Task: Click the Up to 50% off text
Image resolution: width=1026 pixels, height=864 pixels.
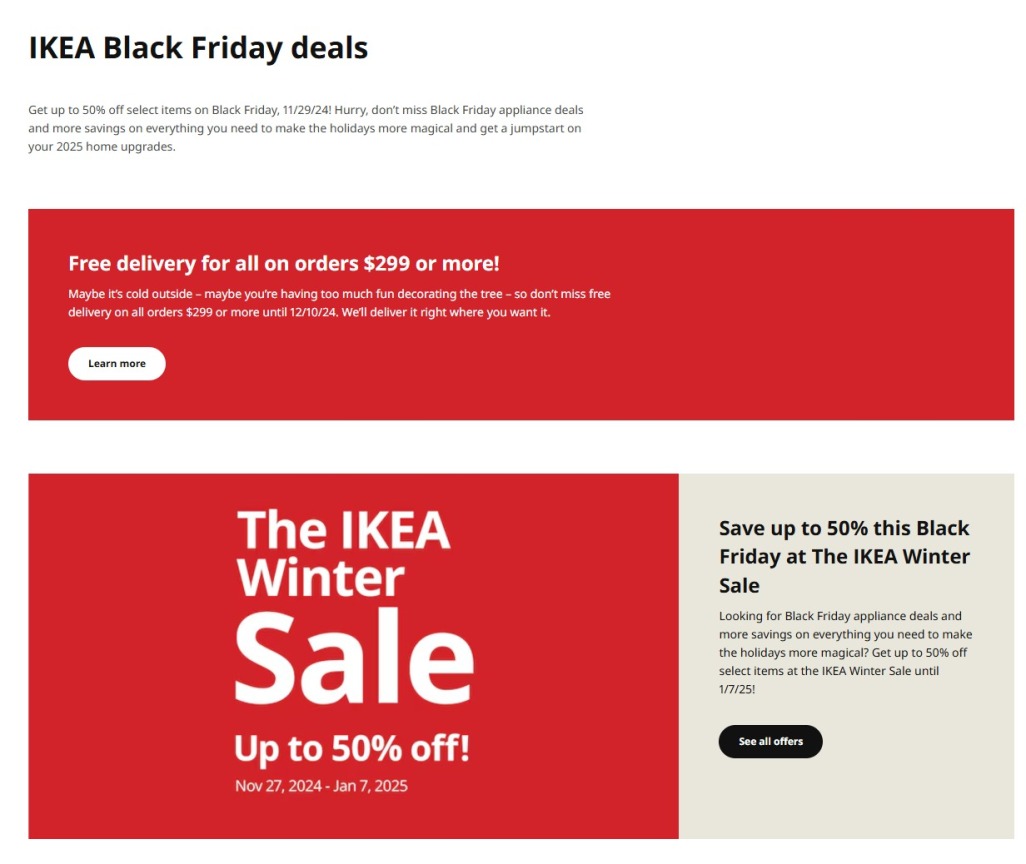Action: tap(351, 747)
